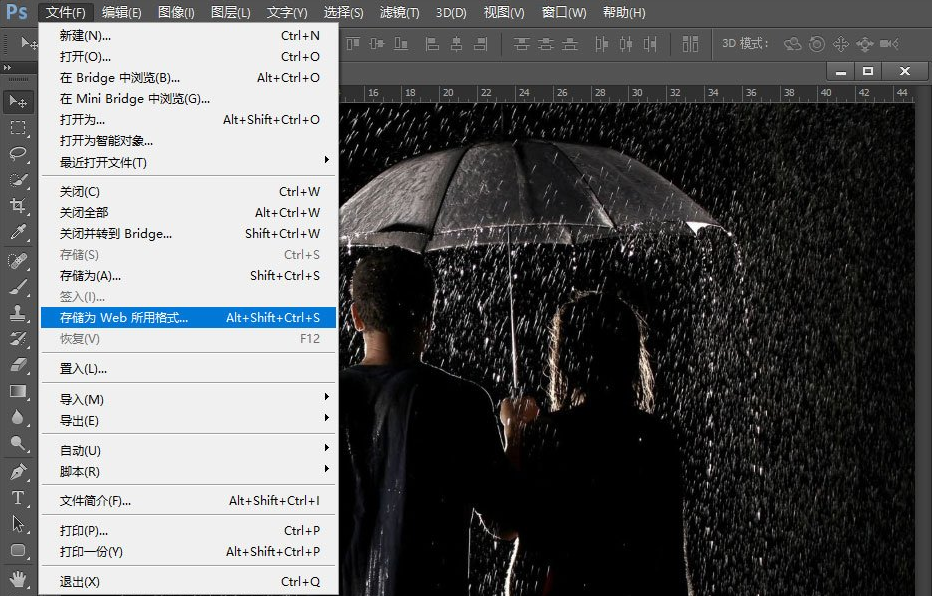This screenshot has height=596, width=932.
Task: Select the Eraser tool
Action: tap(18, 365)
